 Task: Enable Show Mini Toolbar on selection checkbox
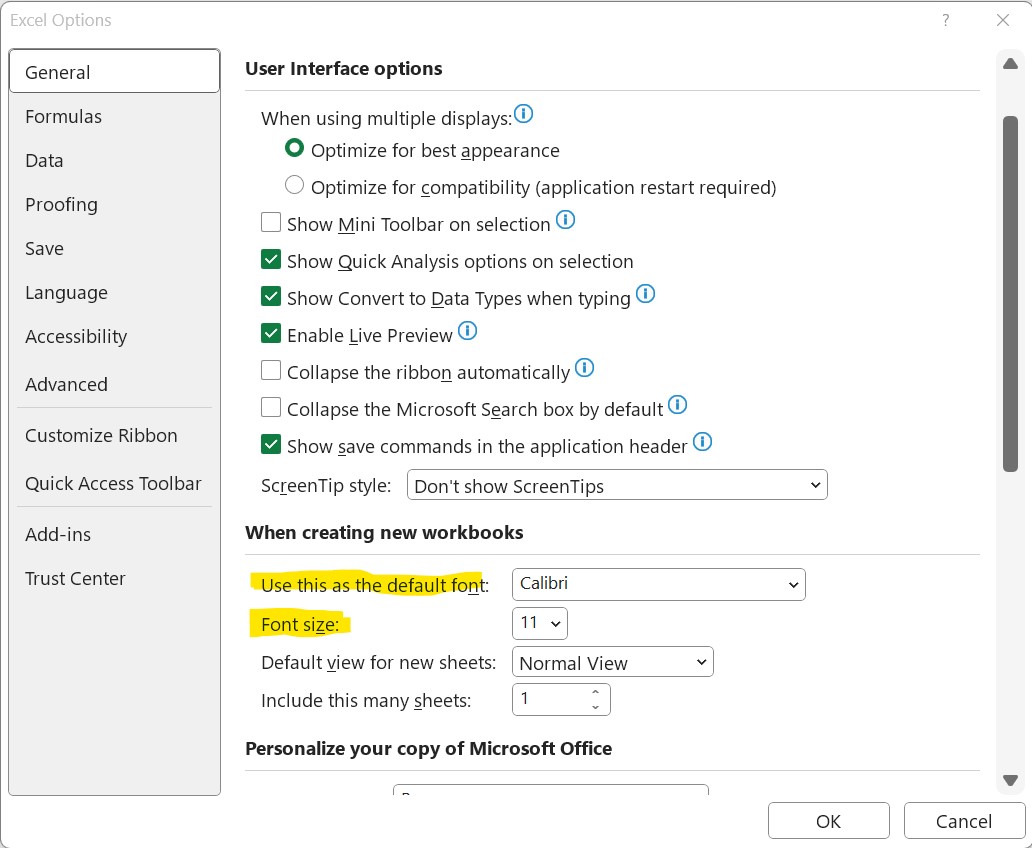[271, 223]
